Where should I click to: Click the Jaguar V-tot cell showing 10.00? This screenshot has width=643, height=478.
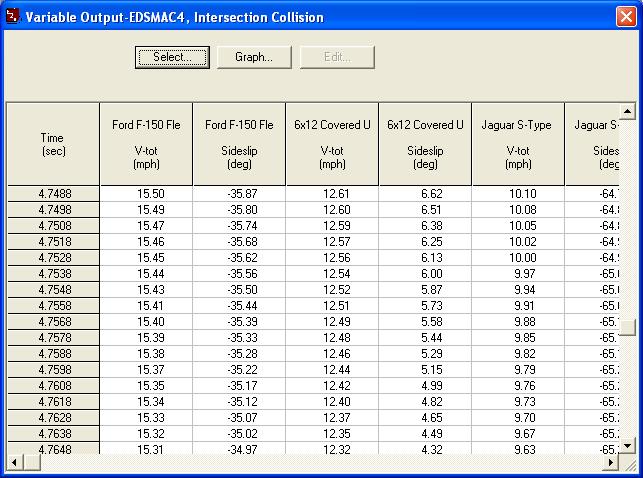tap(518, 257)
